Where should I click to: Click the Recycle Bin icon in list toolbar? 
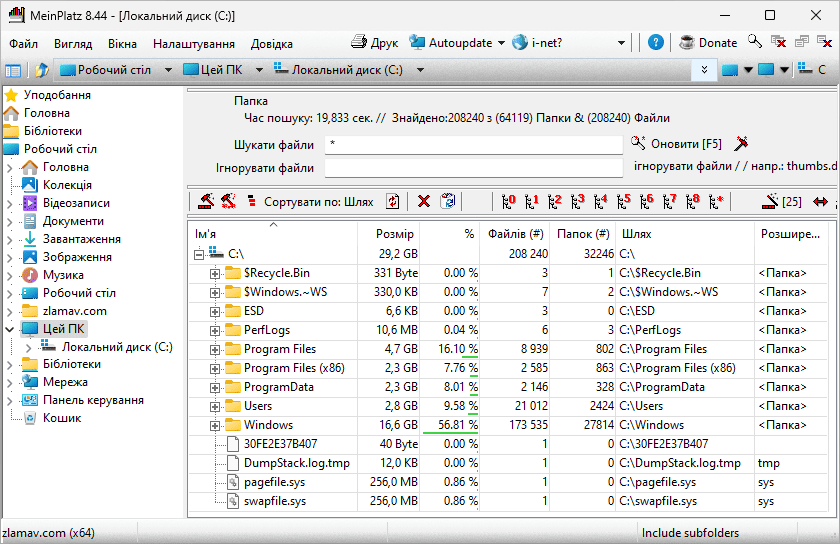[x=448, y=201]
